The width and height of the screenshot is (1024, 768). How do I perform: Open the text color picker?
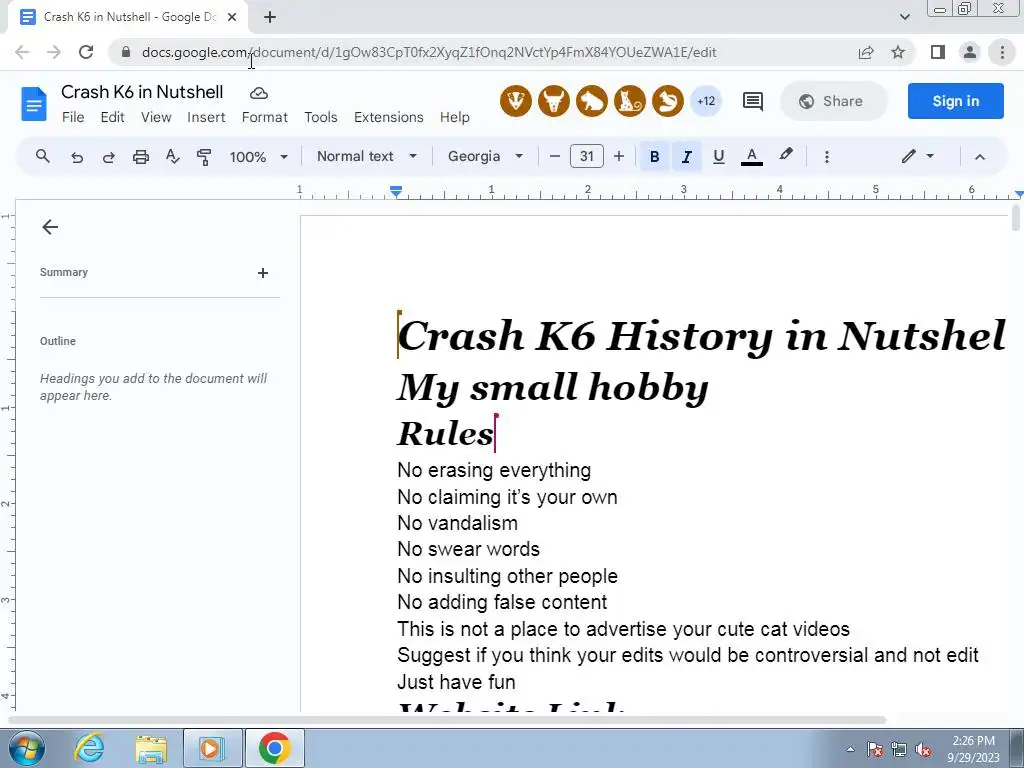[x=752, y=157]
